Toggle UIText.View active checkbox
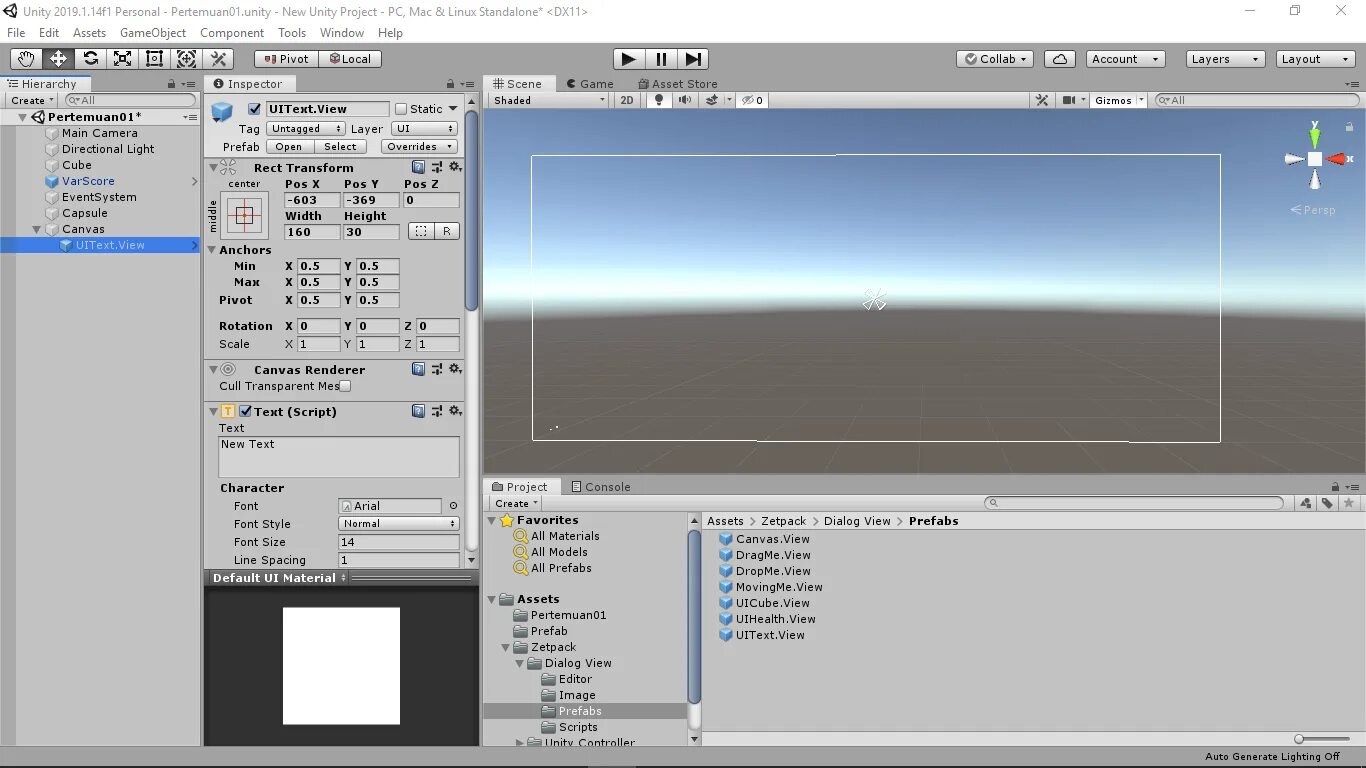Image resolution: width=1366 pixels, height=768 pixels. tap(254, 109)
